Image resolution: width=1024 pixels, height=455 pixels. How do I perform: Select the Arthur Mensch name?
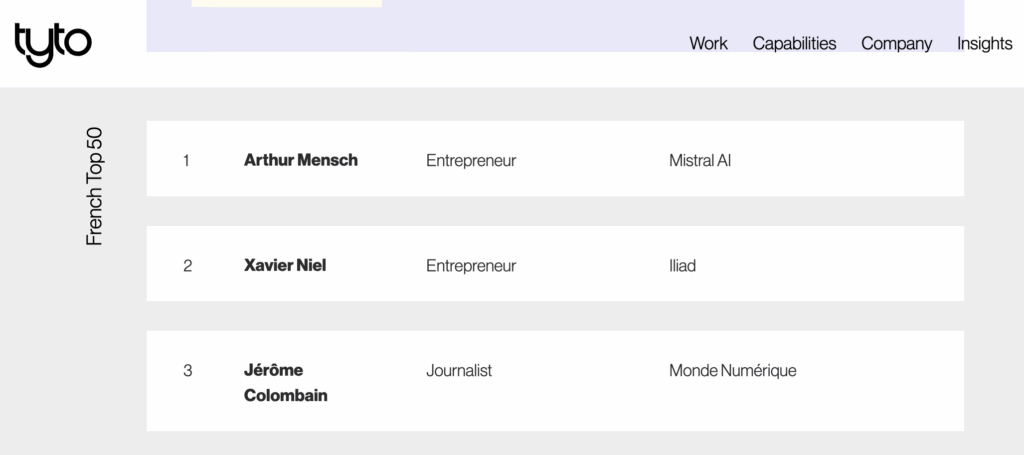(300, 160)
